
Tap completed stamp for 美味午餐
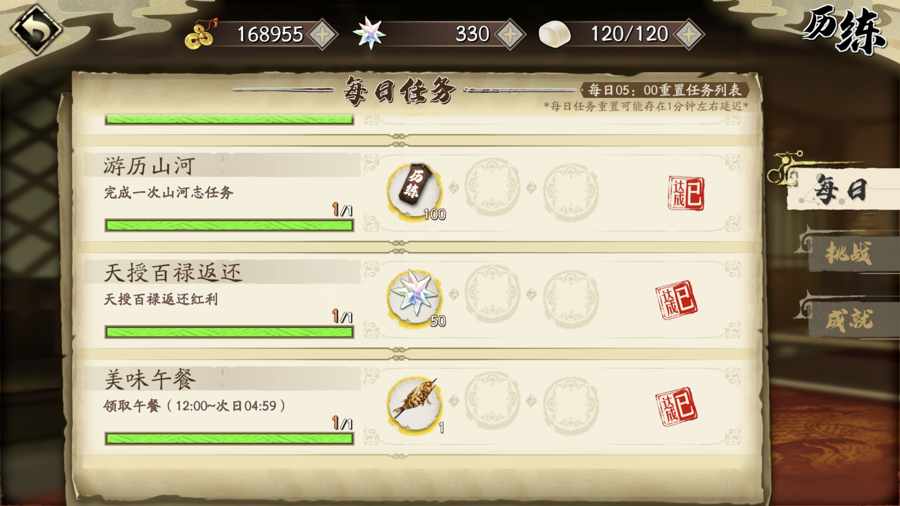point(677,406)
